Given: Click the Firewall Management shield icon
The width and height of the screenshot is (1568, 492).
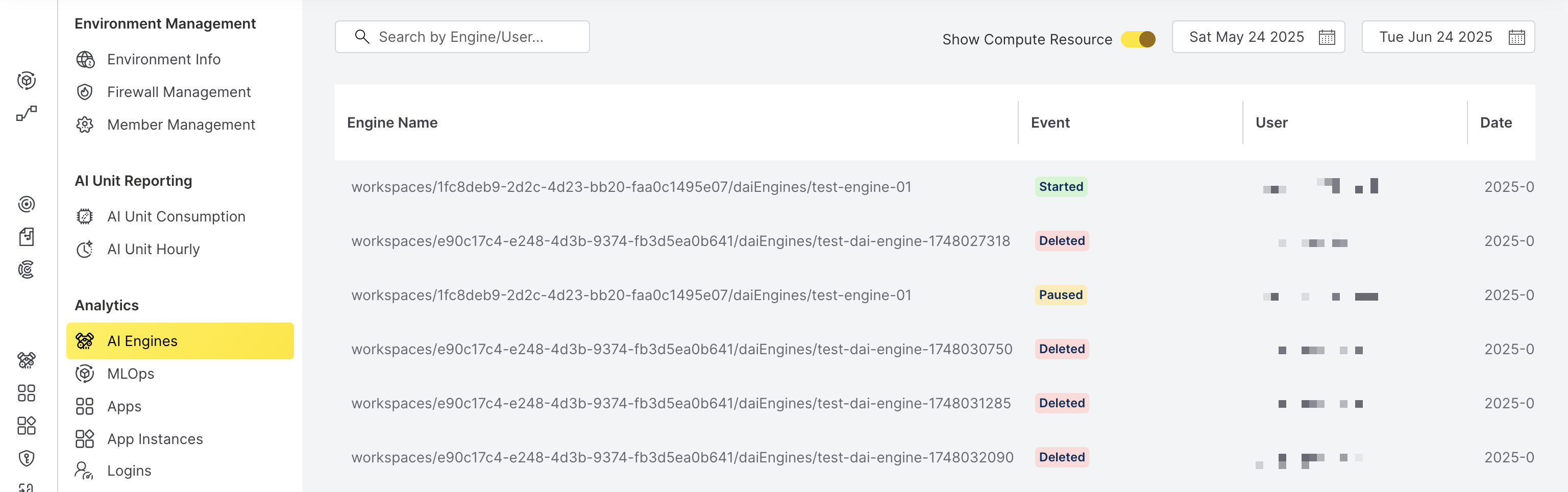Looking at the screenshot, I should click(x=85, y=92).
